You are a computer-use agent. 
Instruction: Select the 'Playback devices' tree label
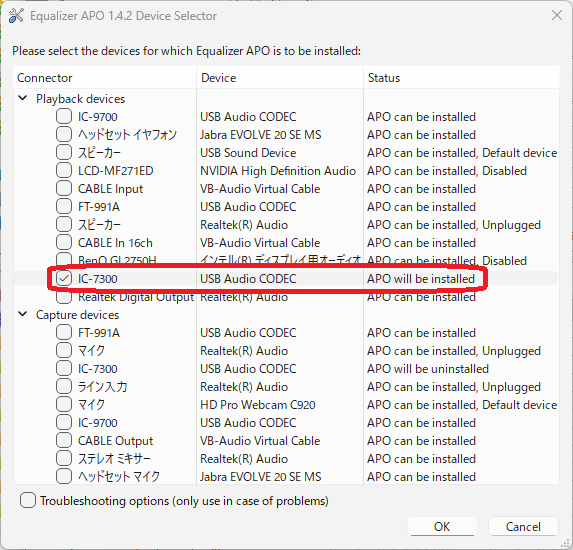pyautogui.click(x=80, y=99)
